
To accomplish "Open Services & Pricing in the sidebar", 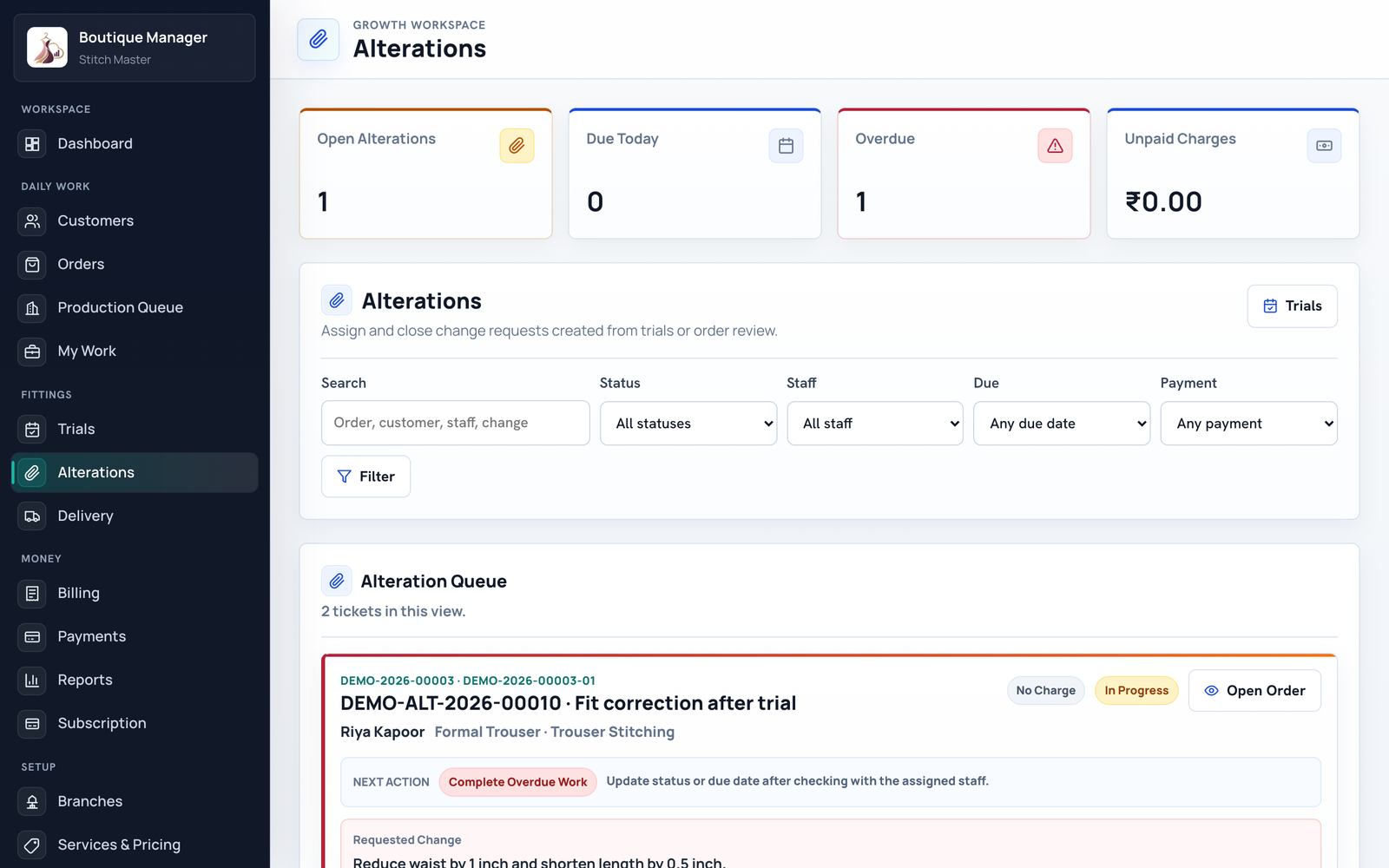I will click(x=135, y=845).
